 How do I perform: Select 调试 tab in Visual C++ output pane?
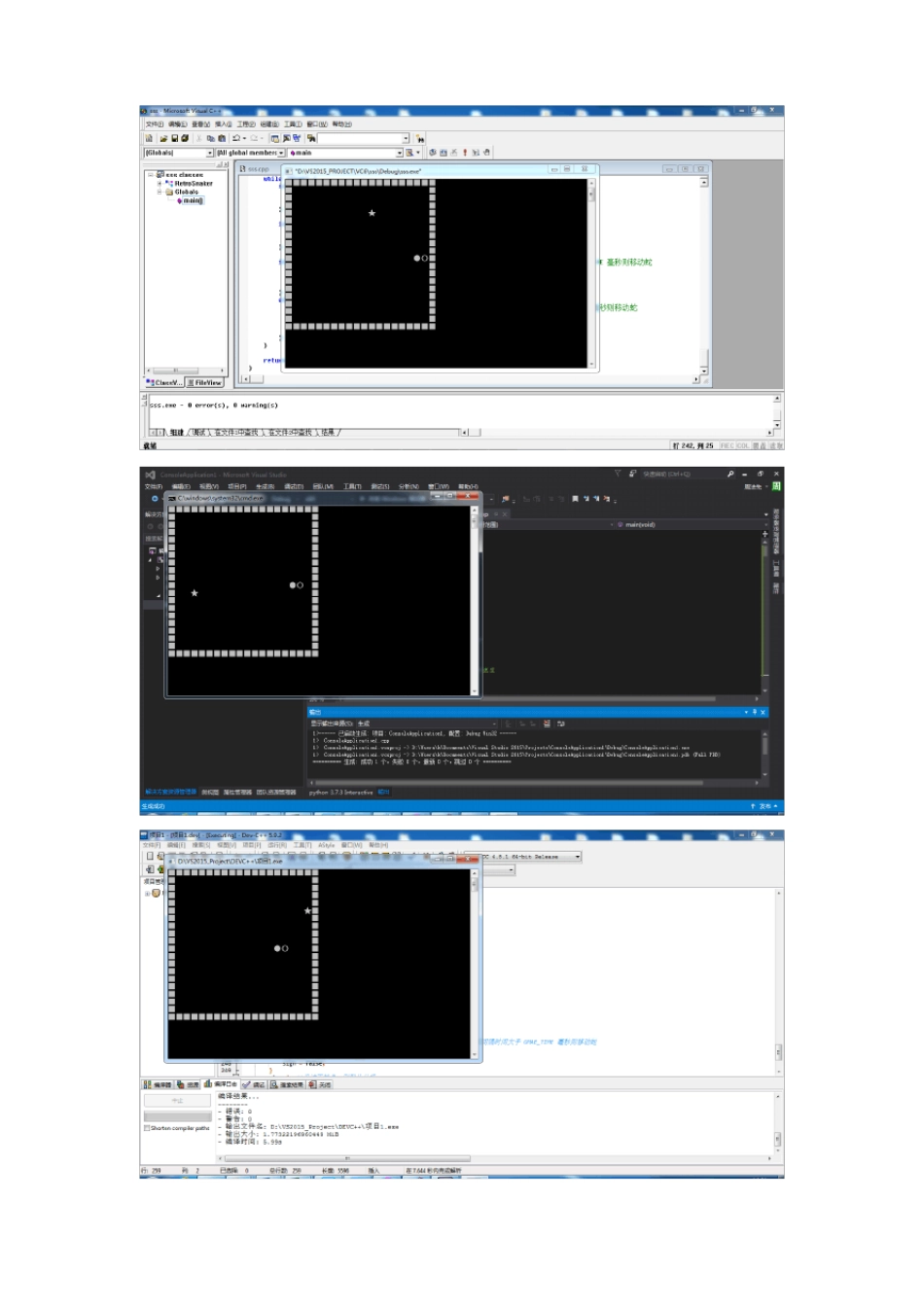pyautogui.click(x=198, y=432)
